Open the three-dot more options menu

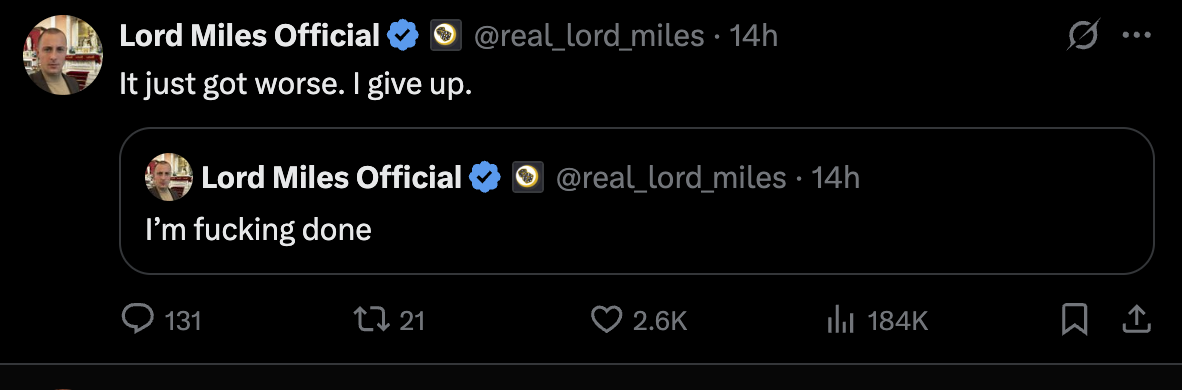(x=1137, y=35)
